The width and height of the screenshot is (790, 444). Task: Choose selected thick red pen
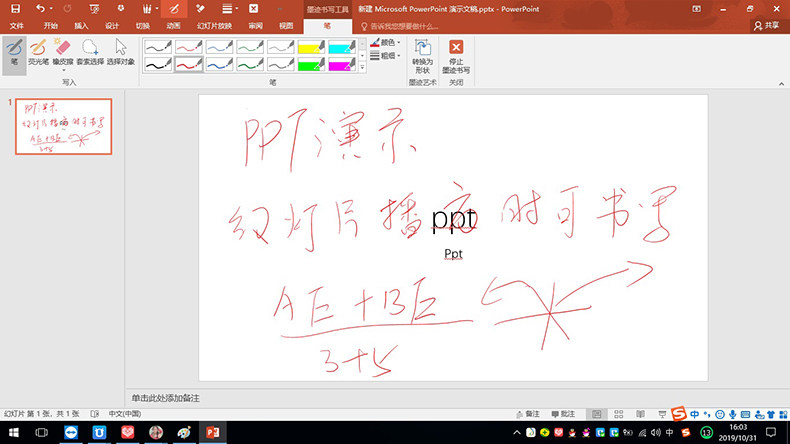[188, 65]
